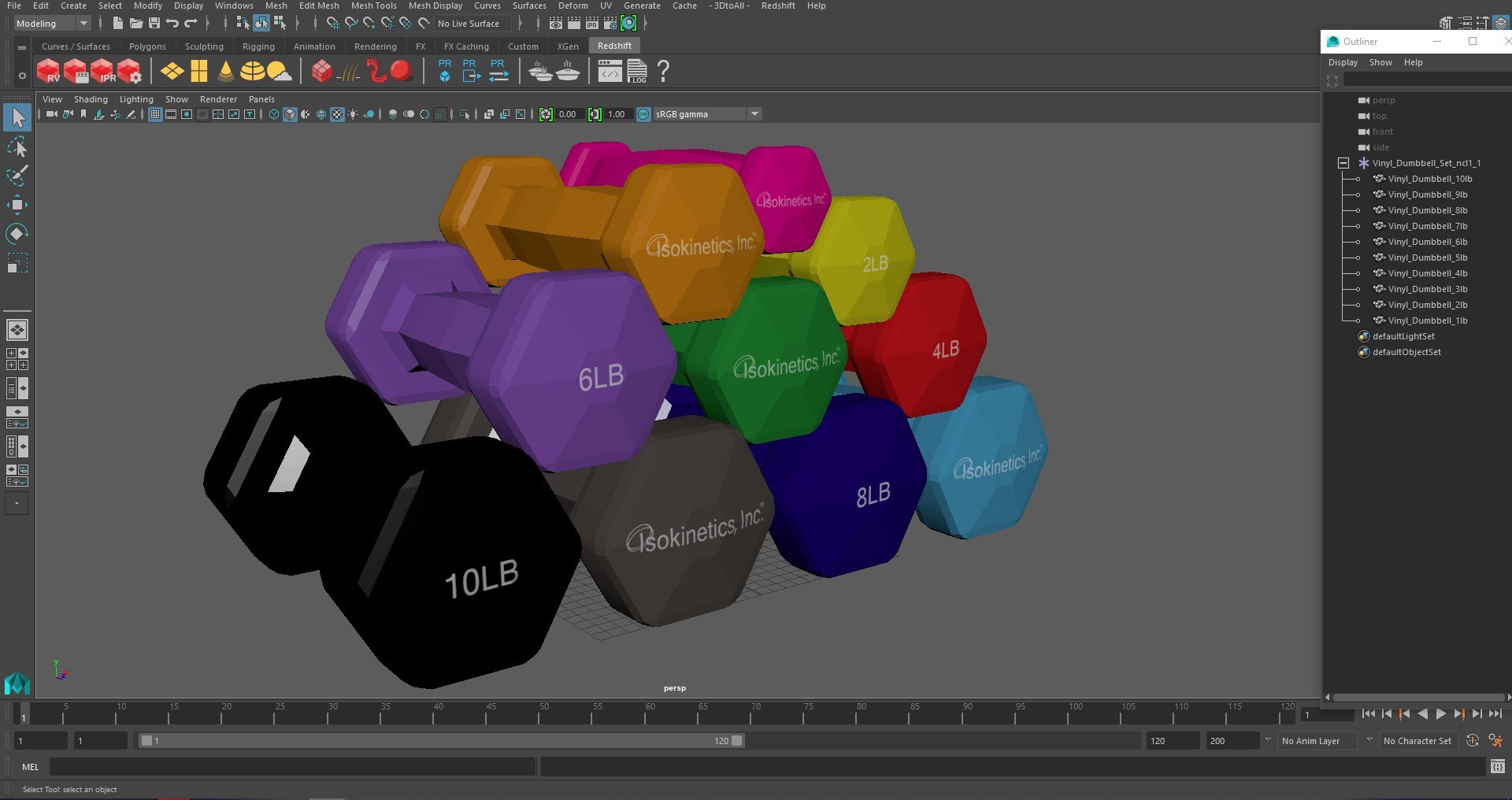Image resolution: width=1512 pixels, height=800 pixels.
Task: Toggle the viewport grid display
Action: (x=155, y=114)
